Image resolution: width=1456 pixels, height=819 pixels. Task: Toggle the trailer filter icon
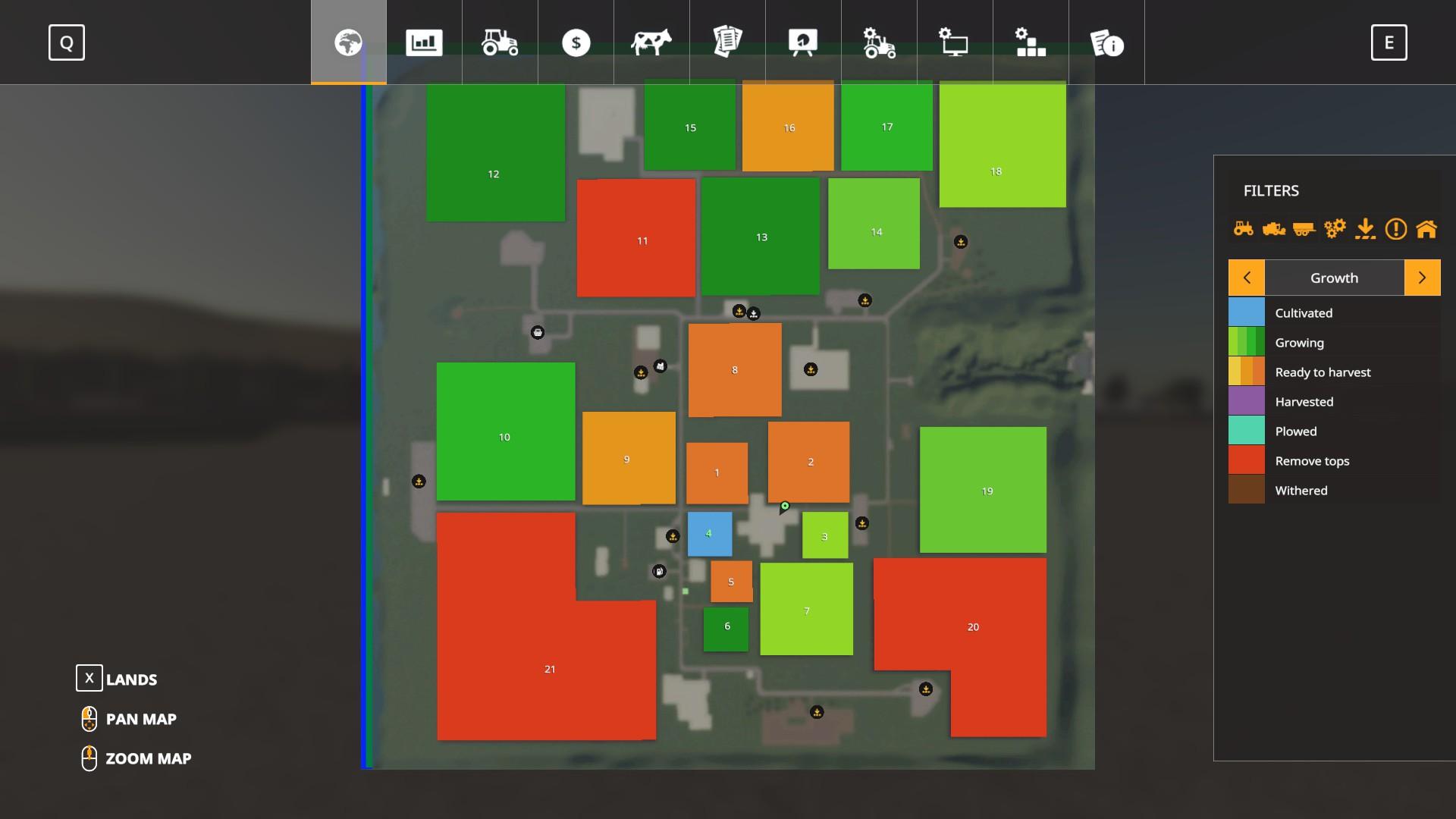pos(1304,228)
